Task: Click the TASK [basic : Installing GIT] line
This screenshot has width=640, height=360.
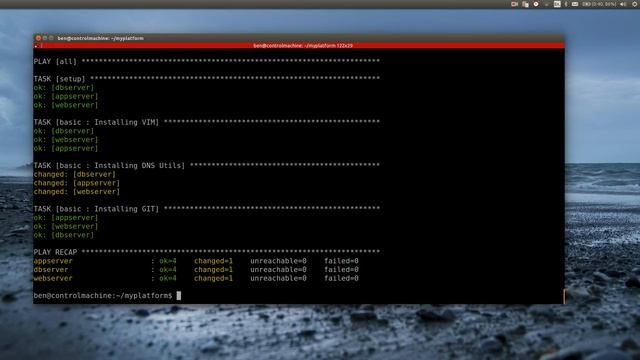Action: pos(207,209)
